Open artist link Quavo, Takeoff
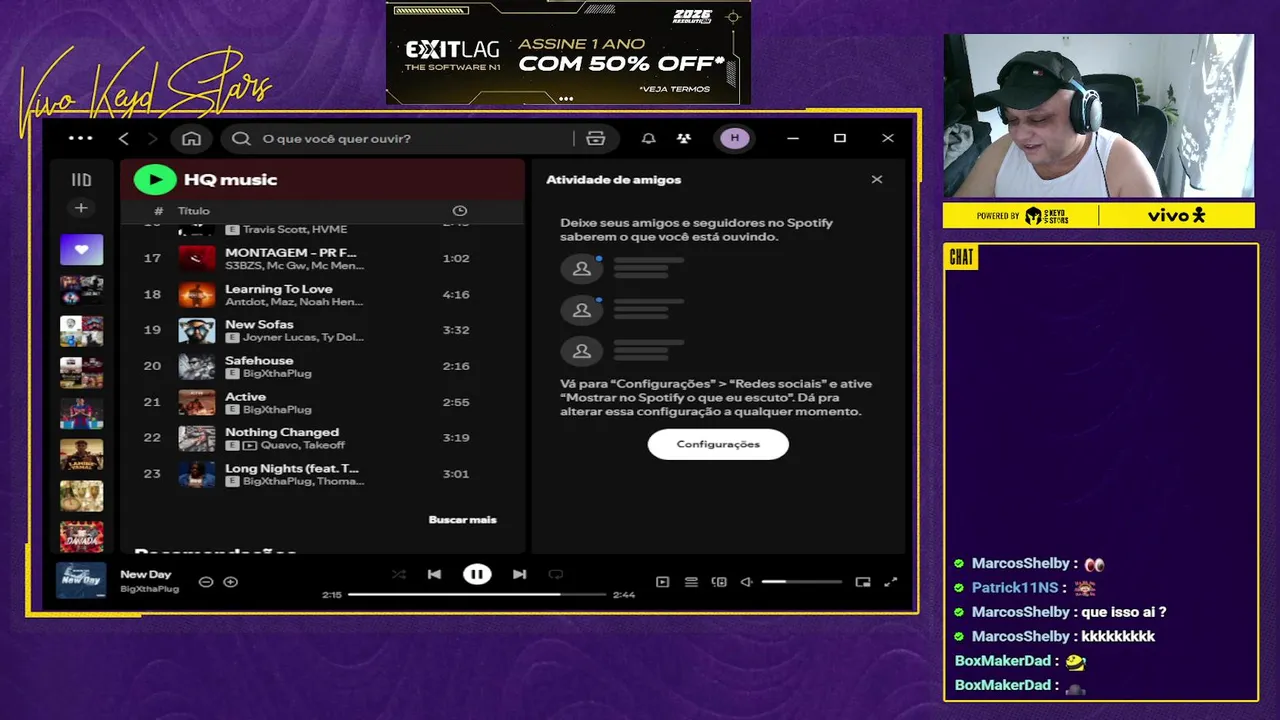 pyautogui.click(x=302, y=445)
